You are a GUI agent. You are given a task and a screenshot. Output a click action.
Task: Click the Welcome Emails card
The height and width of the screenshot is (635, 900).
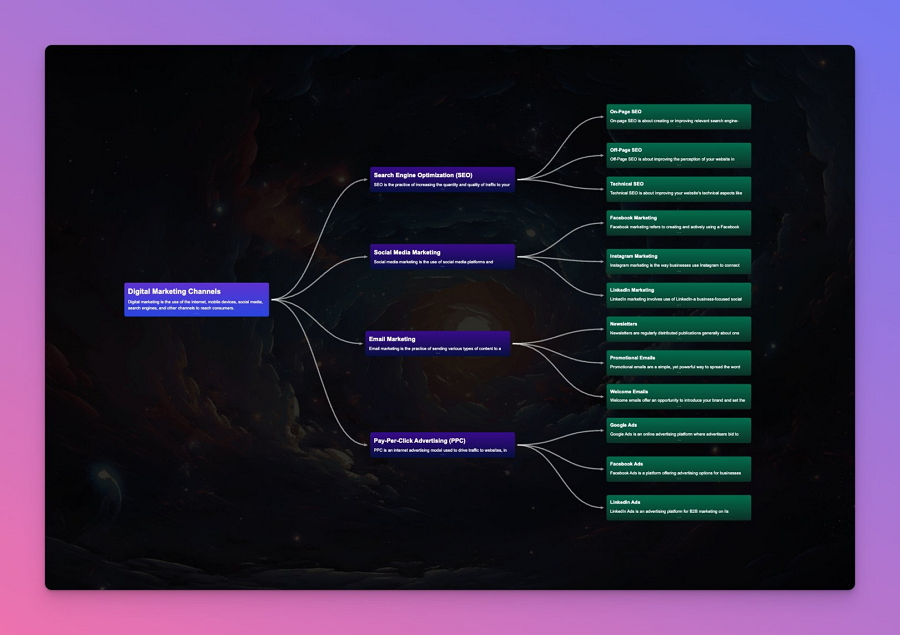click(678, 397)
